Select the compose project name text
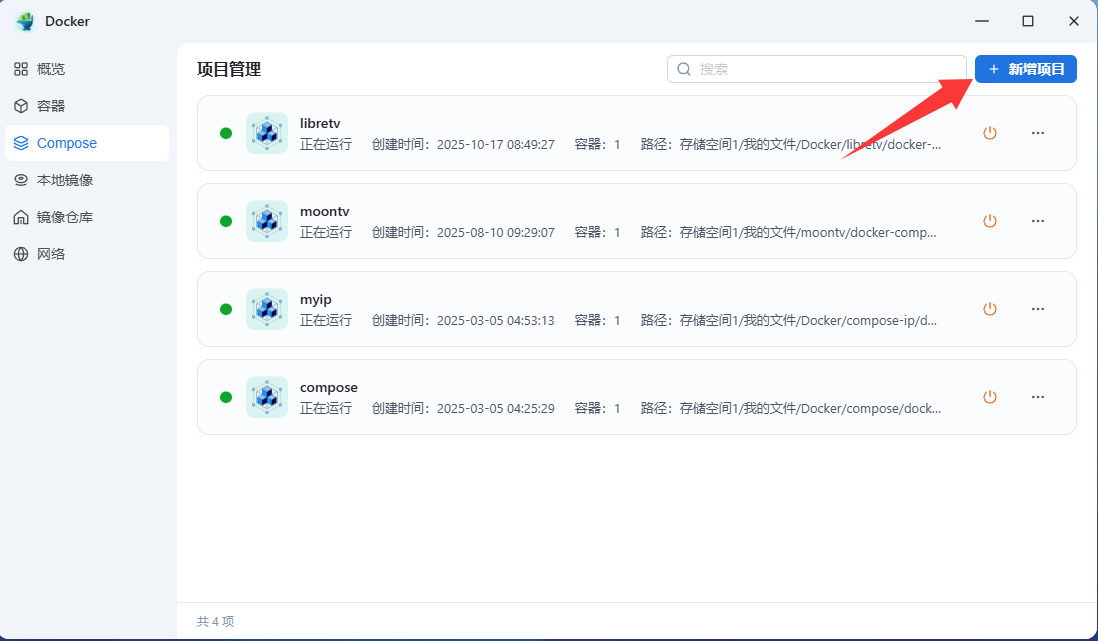1098x641 pixels. (328, 387)
